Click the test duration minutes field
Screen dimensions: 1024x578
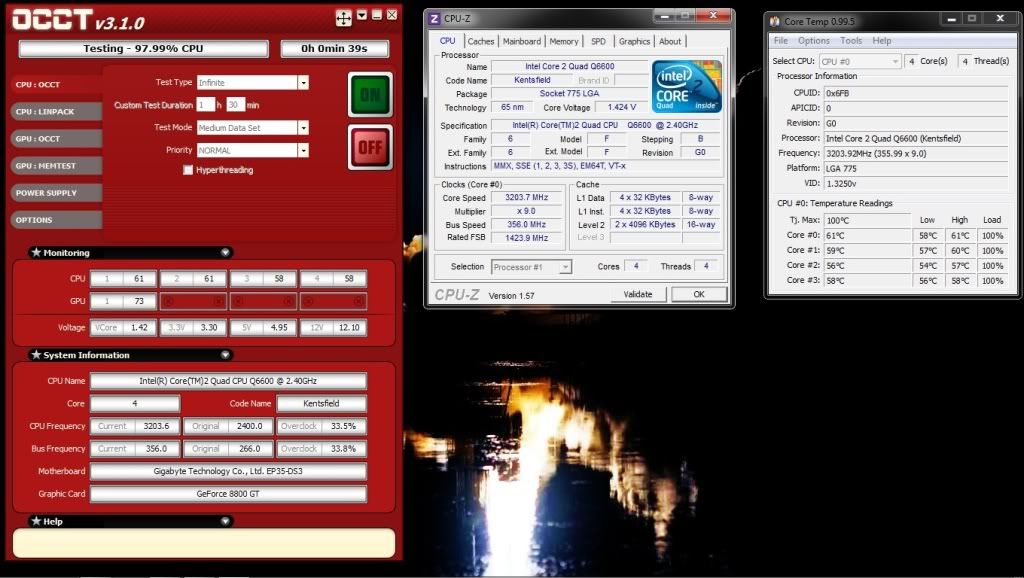236,104
